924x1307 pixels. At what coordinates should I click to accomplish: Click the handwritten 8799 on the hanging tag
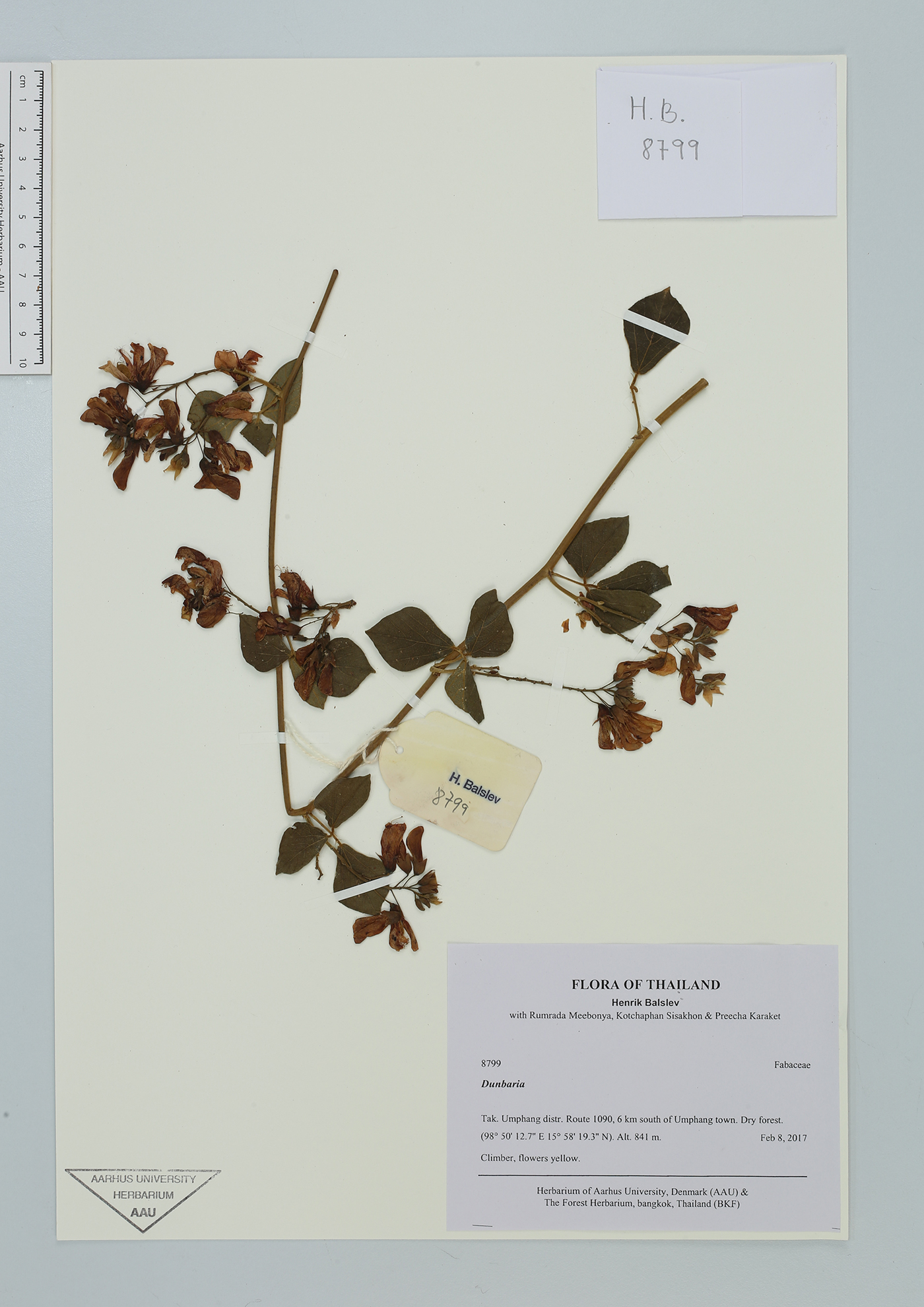451,801
